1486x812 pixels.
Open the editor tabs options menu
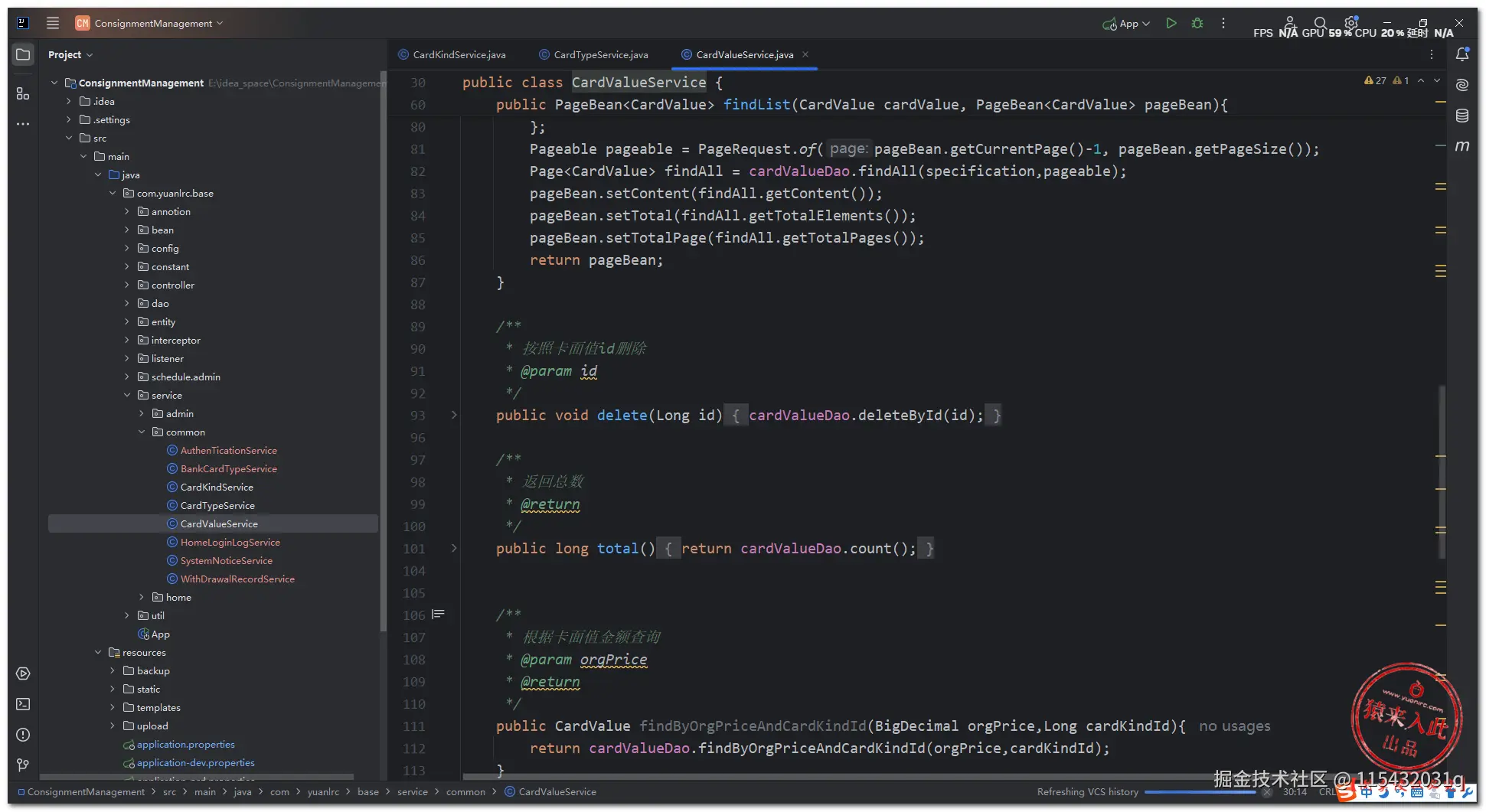pyautogui.click(x=1431, y=54)
